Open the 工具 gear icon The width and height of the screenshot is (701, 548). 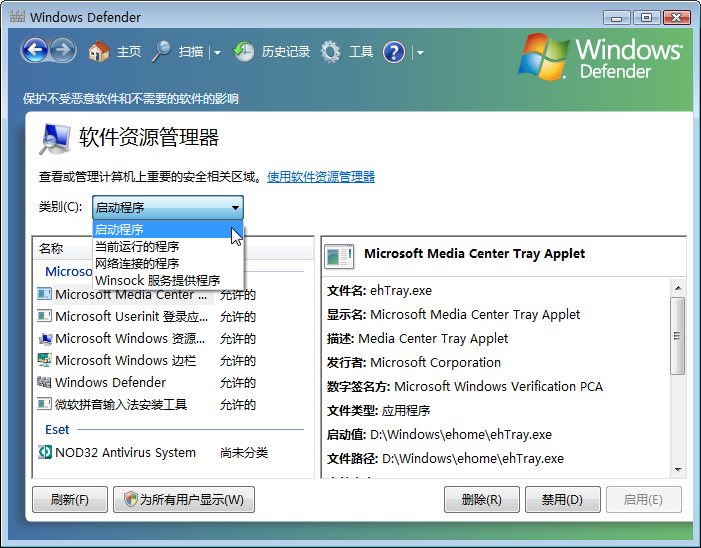coord(331,52)
